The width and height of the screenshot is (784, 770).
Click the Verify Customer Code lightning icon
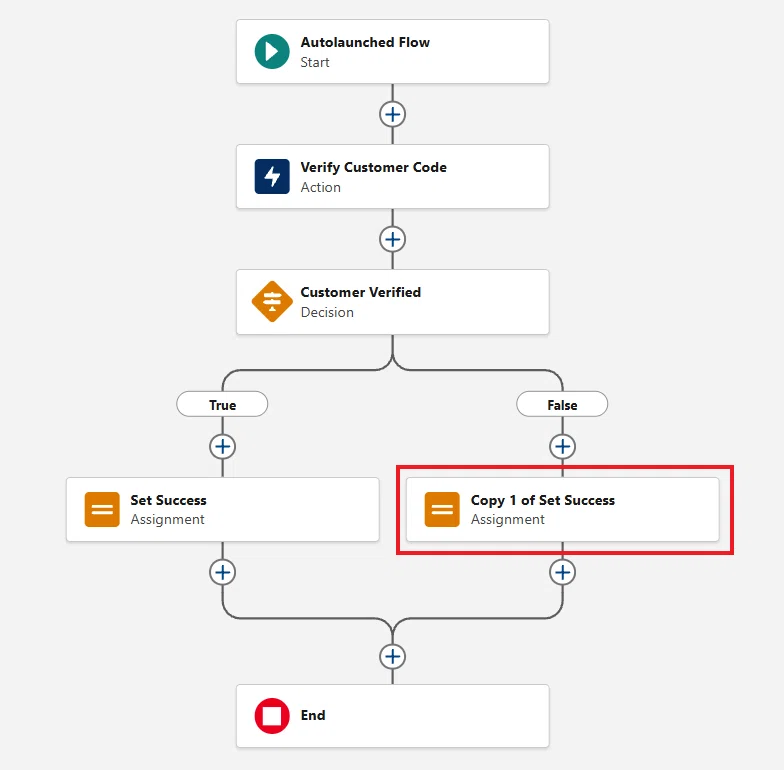pyautogui.click(x=272, y=176)
